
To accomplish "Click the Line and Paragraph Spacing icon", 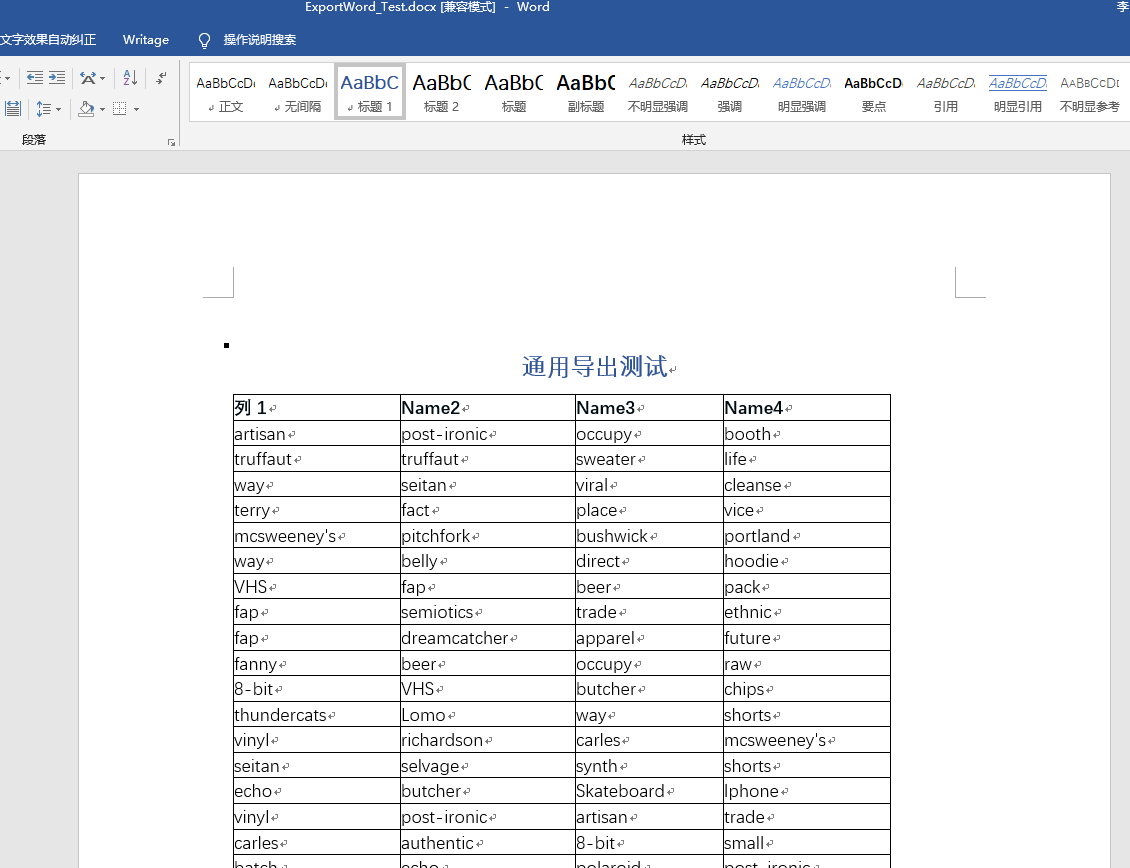I will (43, 108).
